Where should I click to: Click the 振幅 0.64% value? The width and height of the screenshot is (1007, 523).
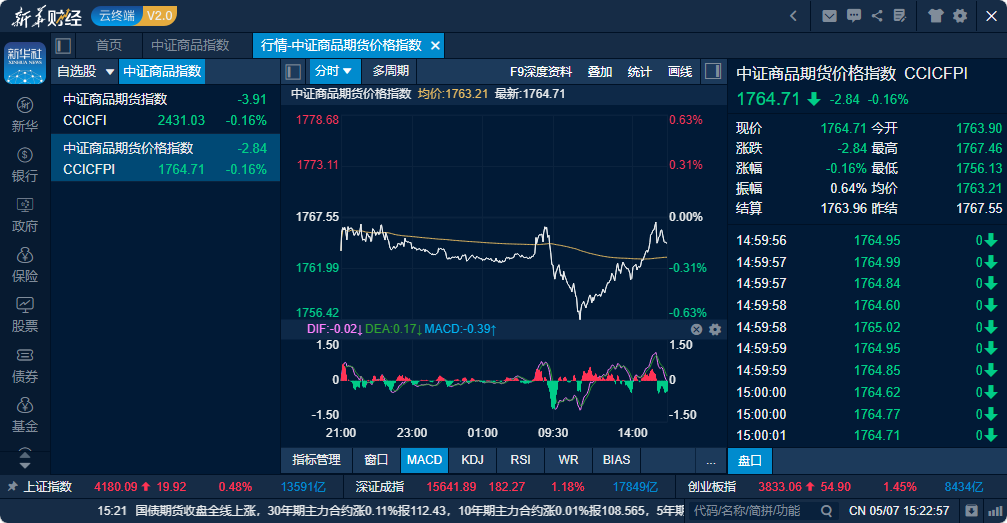tap(848, 188)
